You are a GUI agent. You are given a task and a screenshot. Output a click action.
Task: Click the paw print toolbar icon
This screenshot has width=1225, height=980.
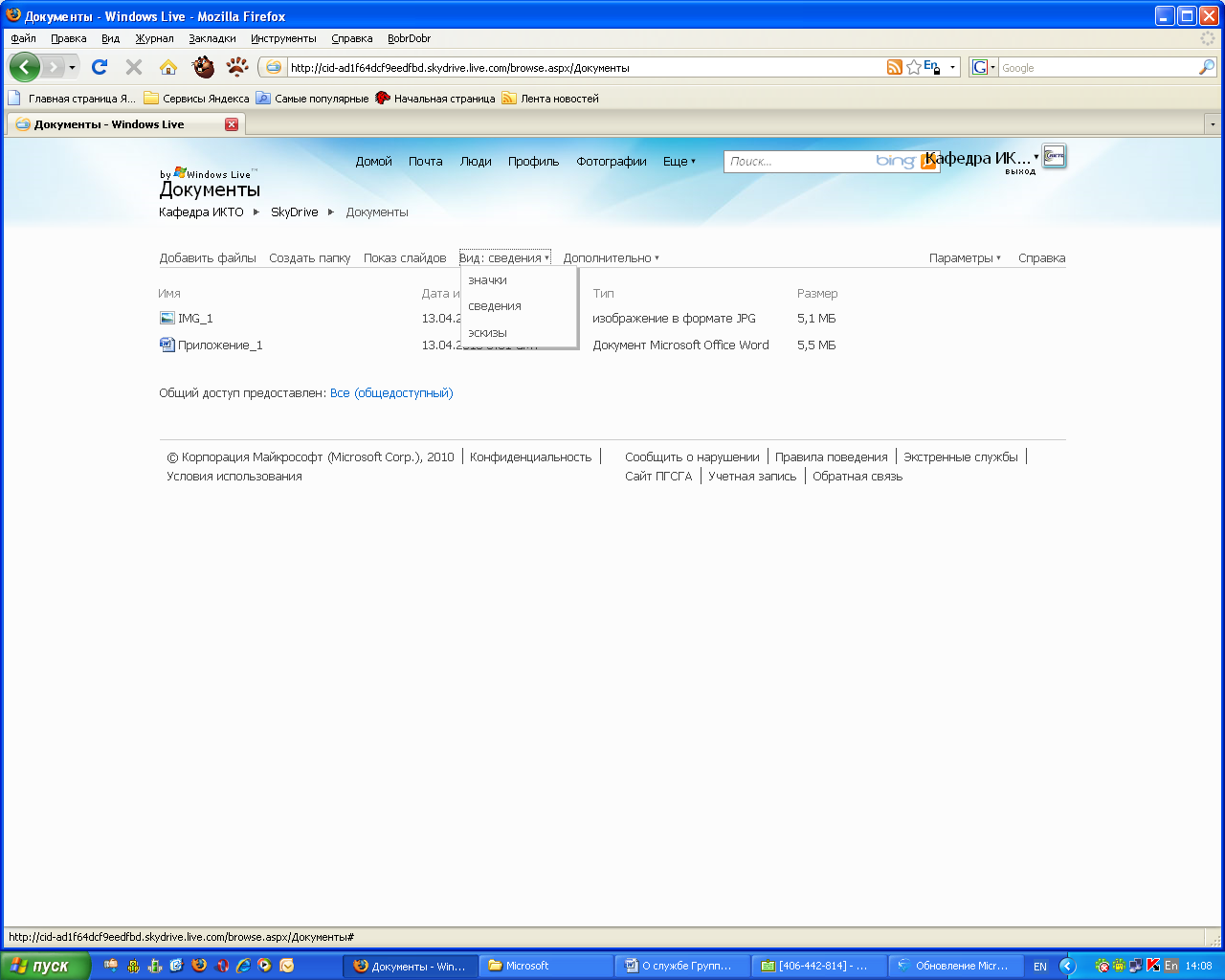click(x=237, y=67)
